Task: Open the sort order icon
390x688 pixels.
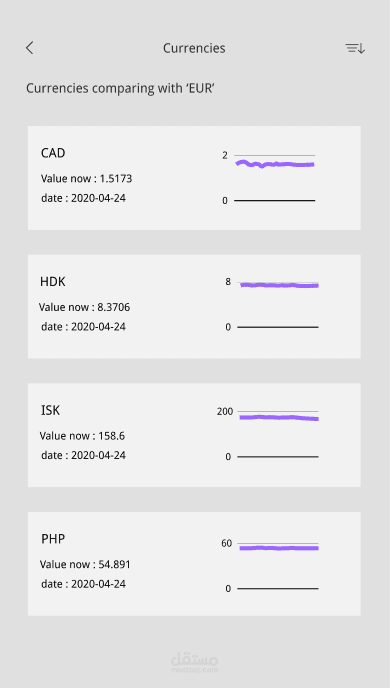Action: [x=355, y=48]
